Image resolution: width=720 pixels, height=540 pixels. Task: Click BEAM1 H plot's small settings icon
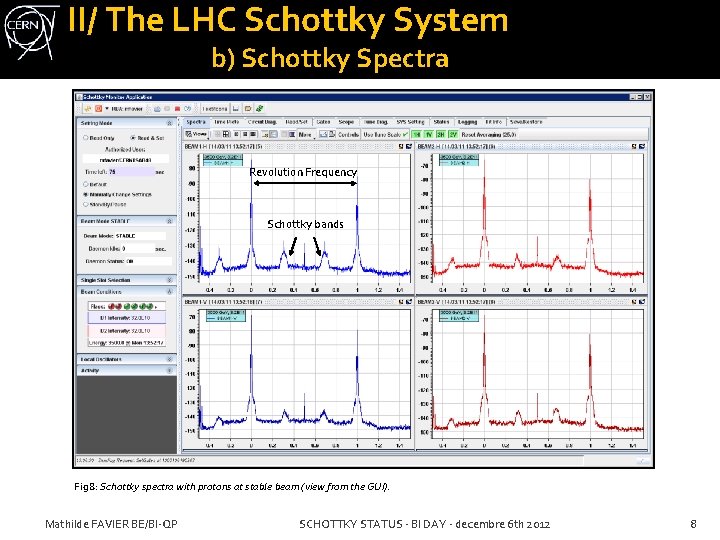[401, 146]
